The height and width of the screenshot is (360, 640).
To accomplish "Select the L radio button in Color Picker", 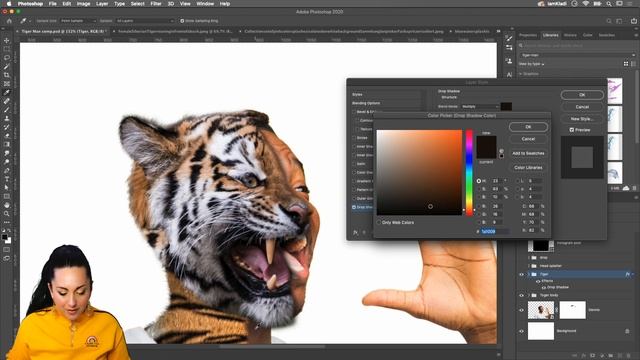I will point(518,181).
